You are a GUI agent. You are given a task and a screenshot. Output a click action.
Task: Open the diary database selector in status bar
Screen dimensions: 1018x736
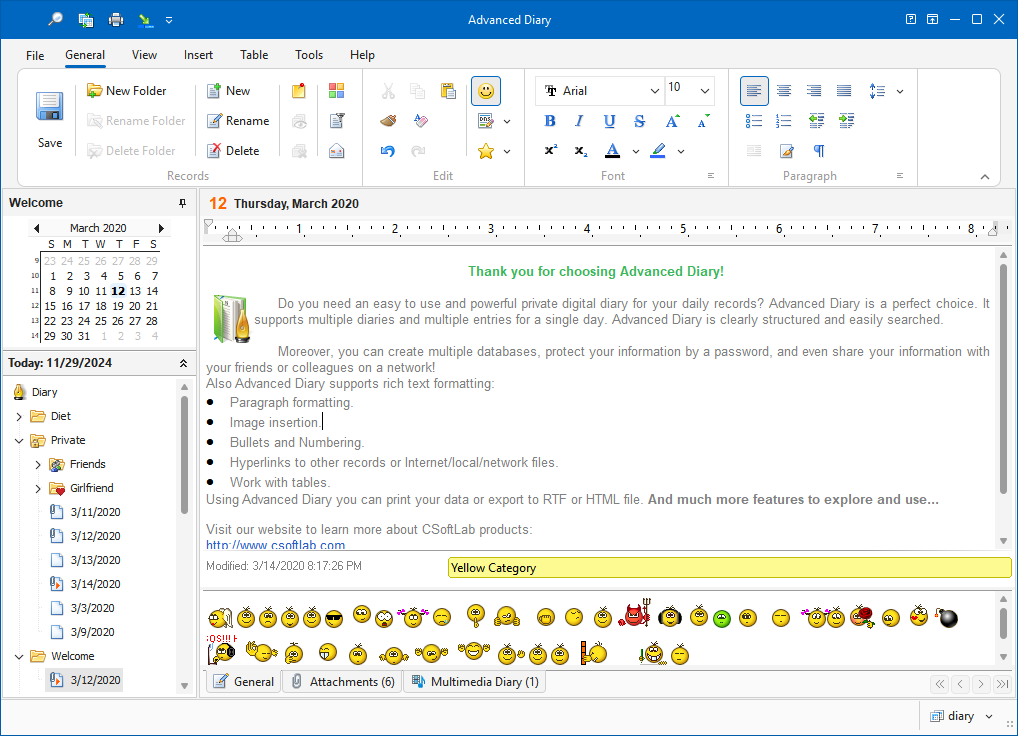tap(960, 716)
